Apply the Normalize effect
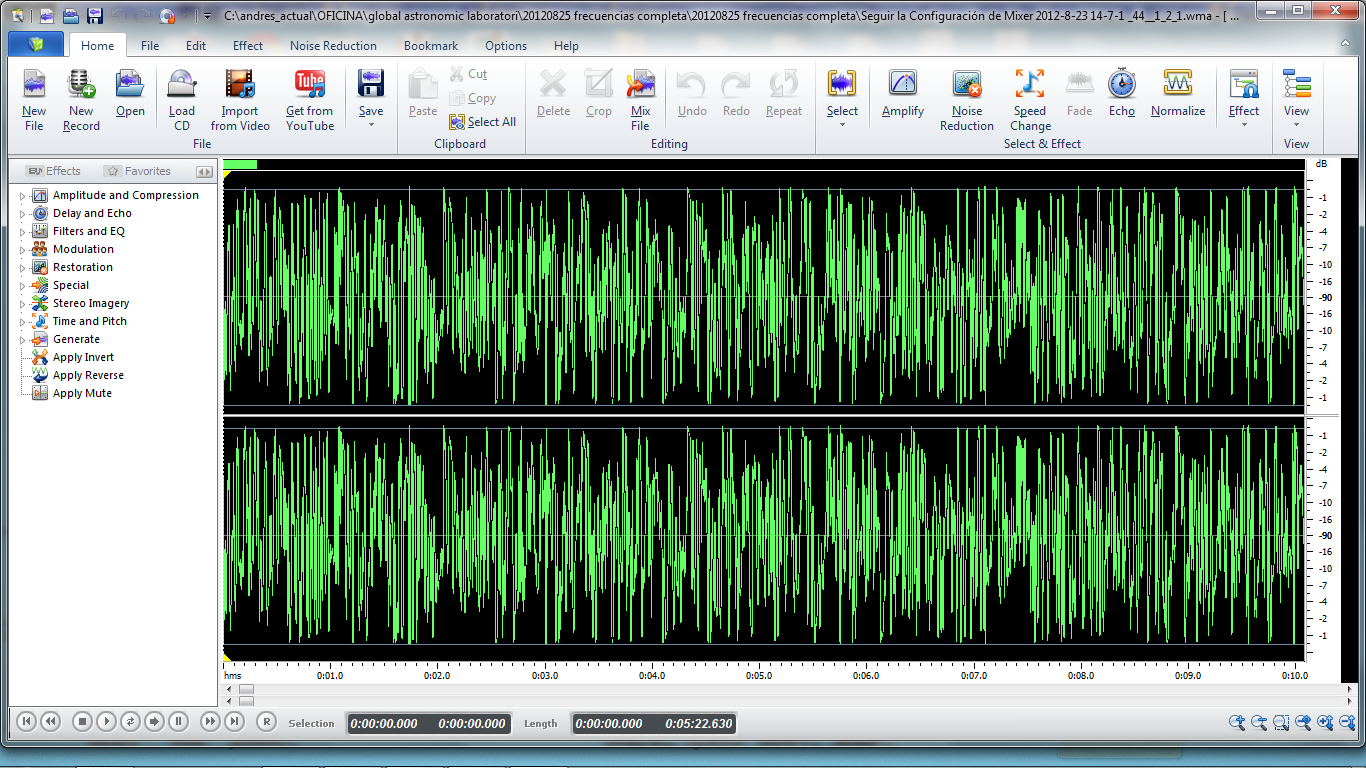Viewport: 1366px width, 768px height. tap(1177, 85)
